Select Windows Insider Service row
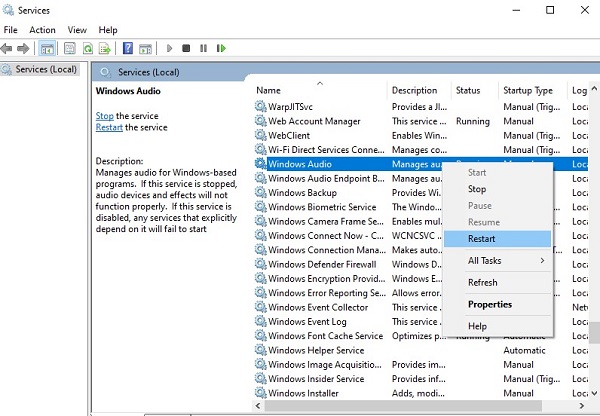This screenshot has width=600, height=416. pos(421,378)
